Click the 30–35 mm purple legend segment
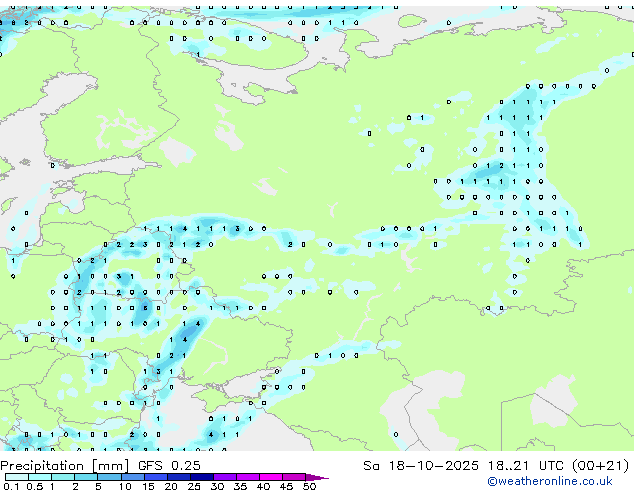Viewport: 634px width, 490px height. pyautogui.click(x=225, y=477)
